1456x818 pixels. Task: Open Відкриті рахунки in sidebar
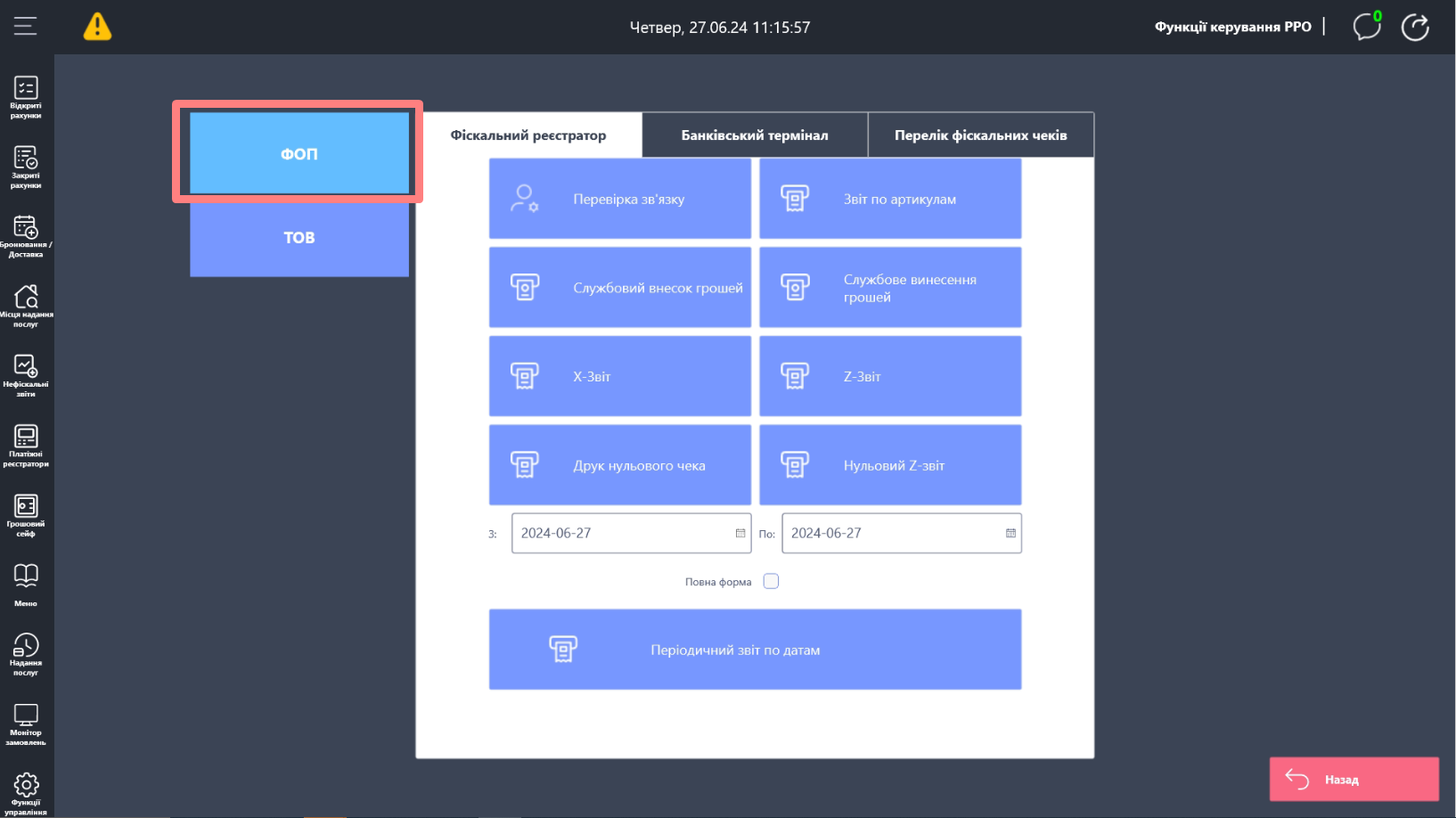(26, 97)
